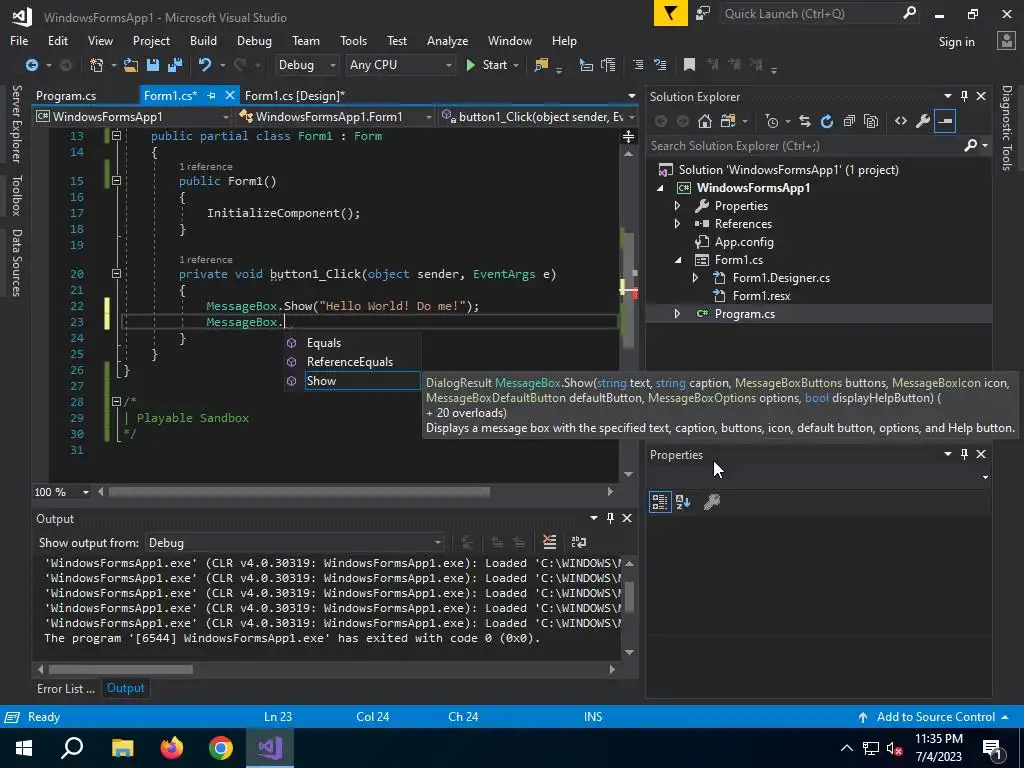
Task: Click the Property Pages wrench in Properties panel
Action: point(711,502)
